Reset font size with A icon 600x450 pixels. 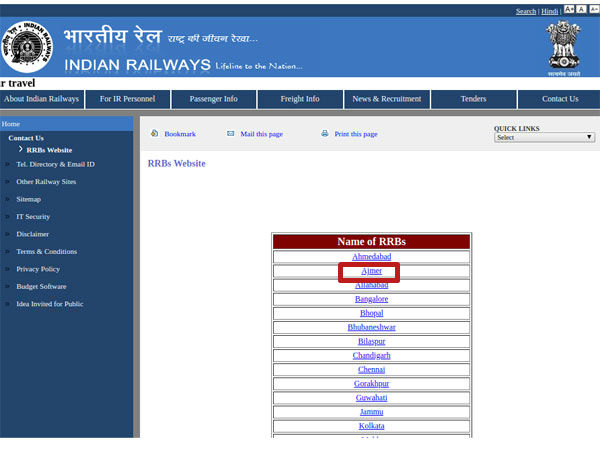click(x=581, y=10)
